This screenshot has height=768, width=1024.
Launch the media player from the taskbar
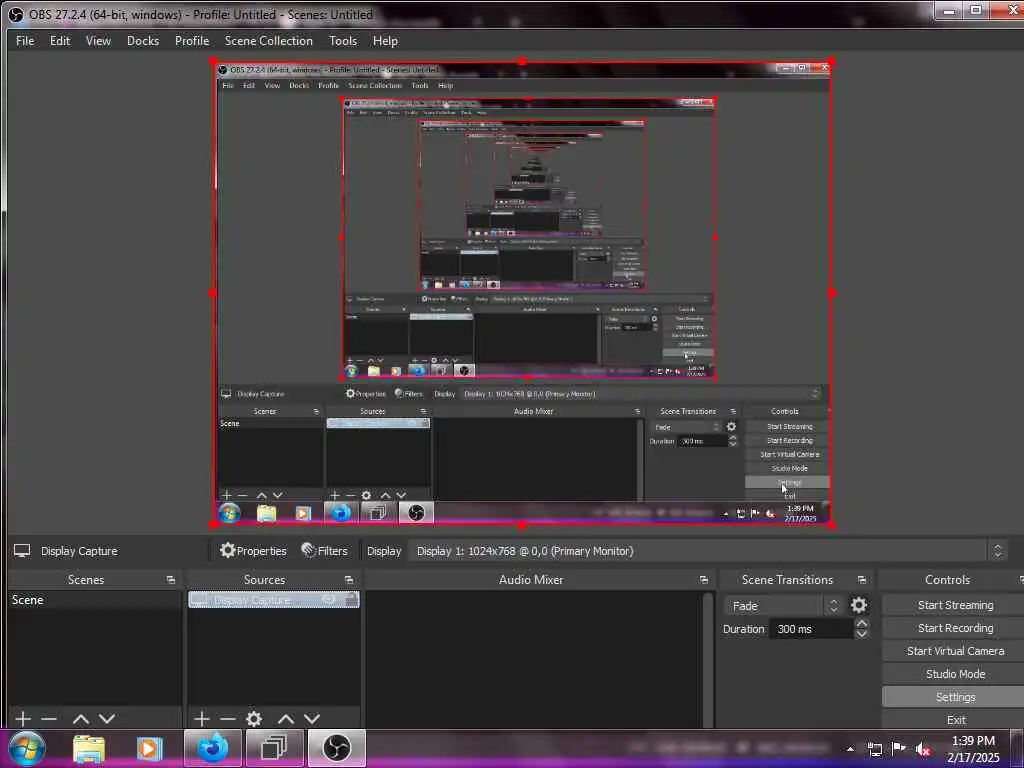pyautogui.click(x=150, y=748)
